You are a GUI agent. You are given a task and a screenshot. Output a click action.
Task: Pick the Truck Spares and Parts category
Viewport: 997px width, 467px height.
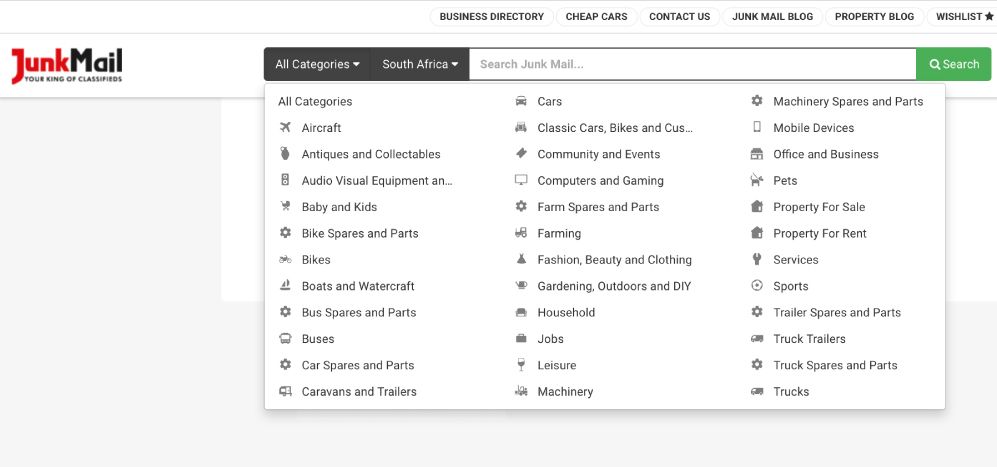835,365
